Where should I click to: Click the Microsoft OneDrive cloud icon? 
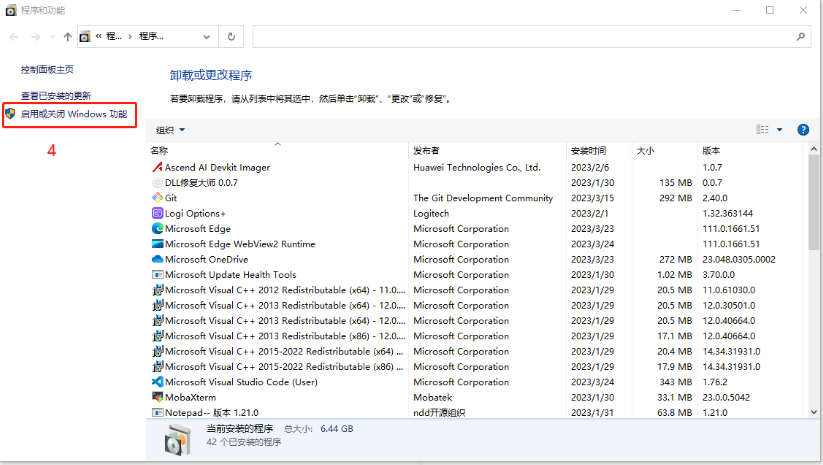157,259
